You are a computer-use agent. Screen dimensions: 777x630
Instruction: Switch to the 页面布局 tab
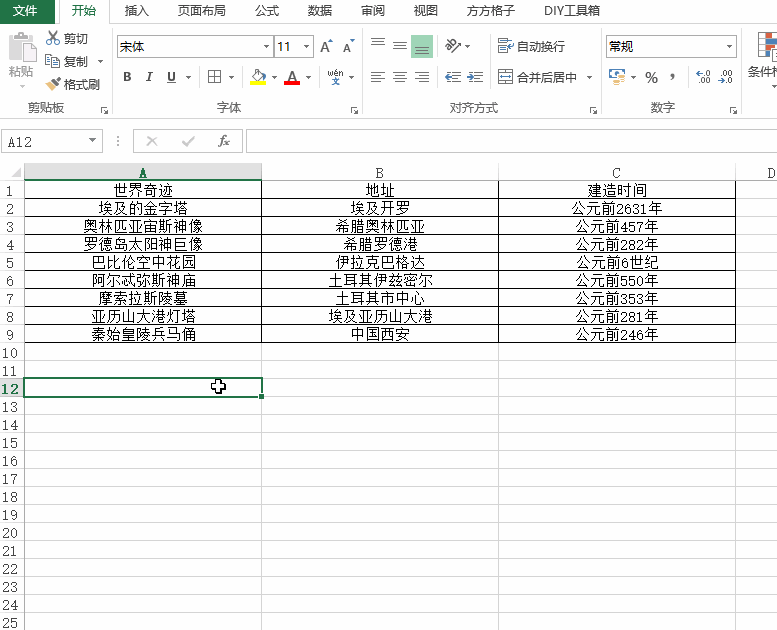(x=202, y=11)
